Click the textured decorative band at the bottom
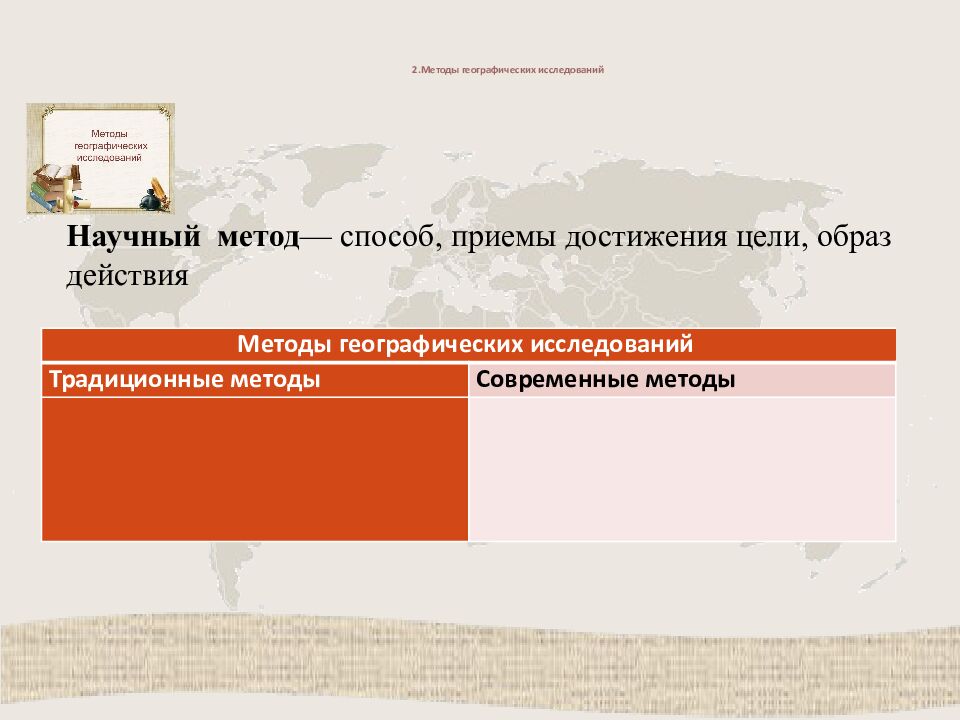Screen dimensions: 960x720 (480, 670)
